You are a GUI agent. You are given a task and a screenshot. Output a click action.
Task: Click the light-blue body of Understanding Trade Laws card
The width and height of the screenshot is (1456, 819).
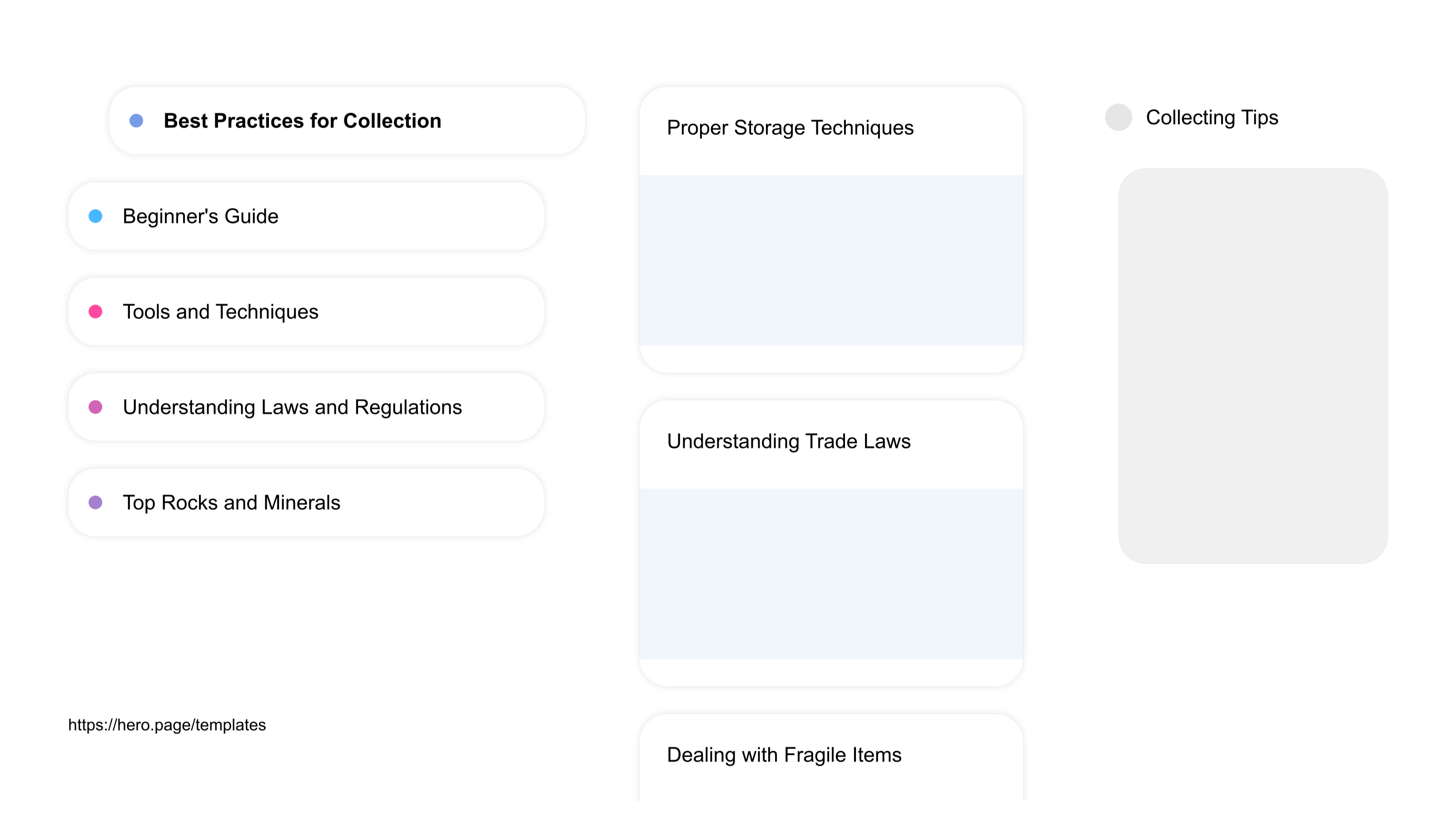coord(831,574)
